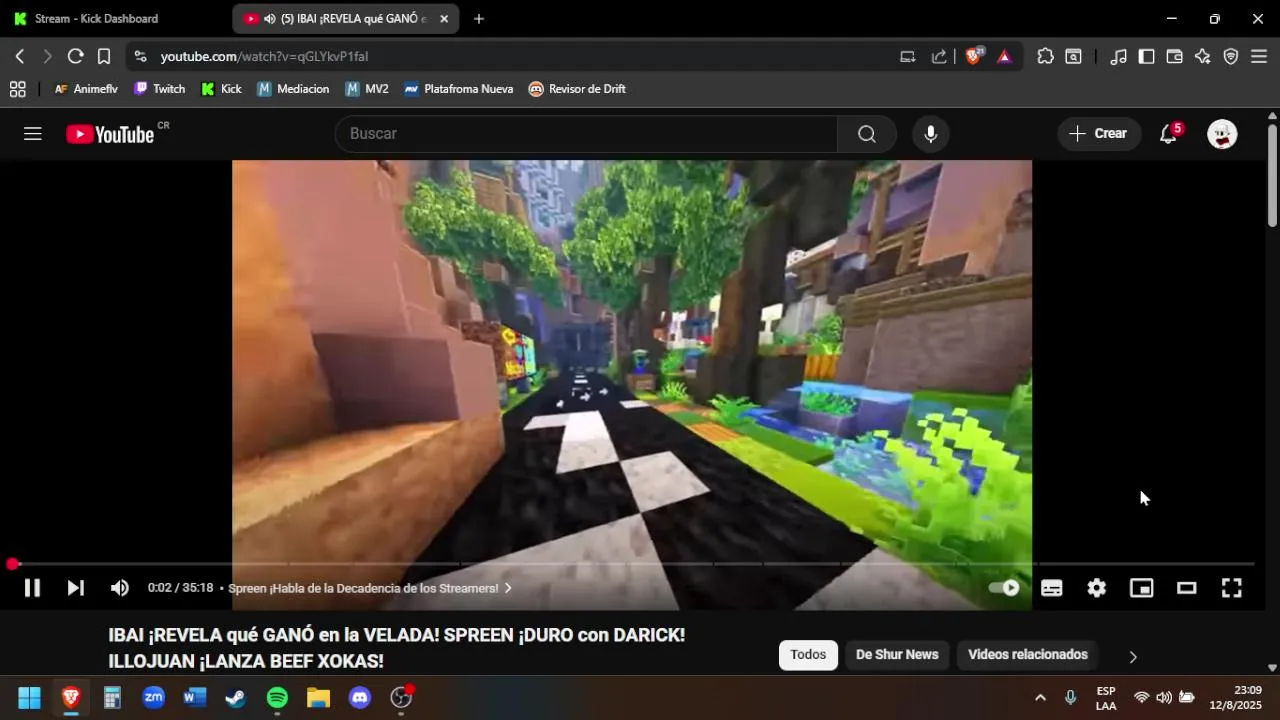1280x720 pixels.
Task: Open OBS Studio from the taskbar
Action: pos(401,698)
